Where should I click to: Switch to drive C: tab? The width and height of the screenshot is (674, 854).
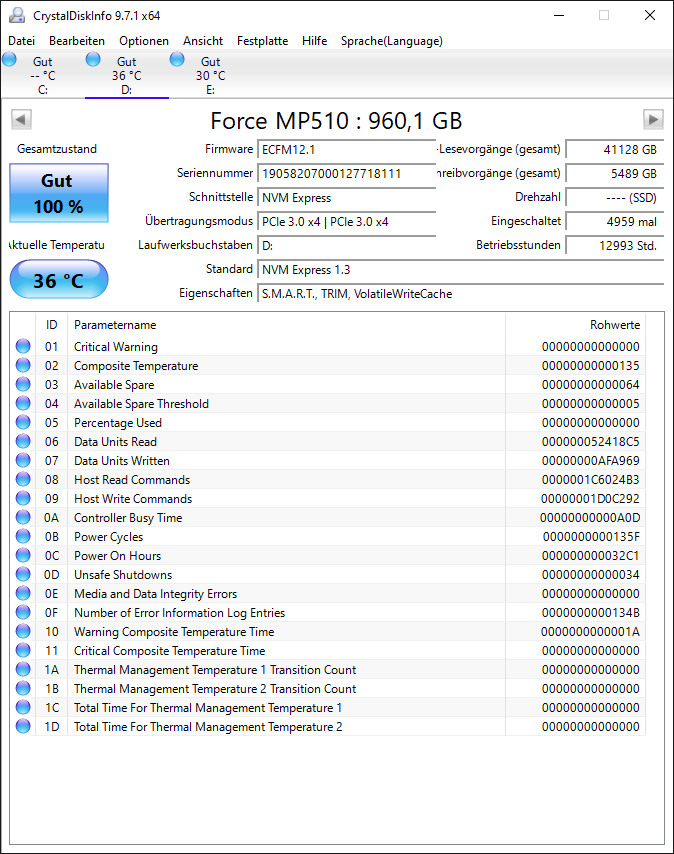point(42,75)
